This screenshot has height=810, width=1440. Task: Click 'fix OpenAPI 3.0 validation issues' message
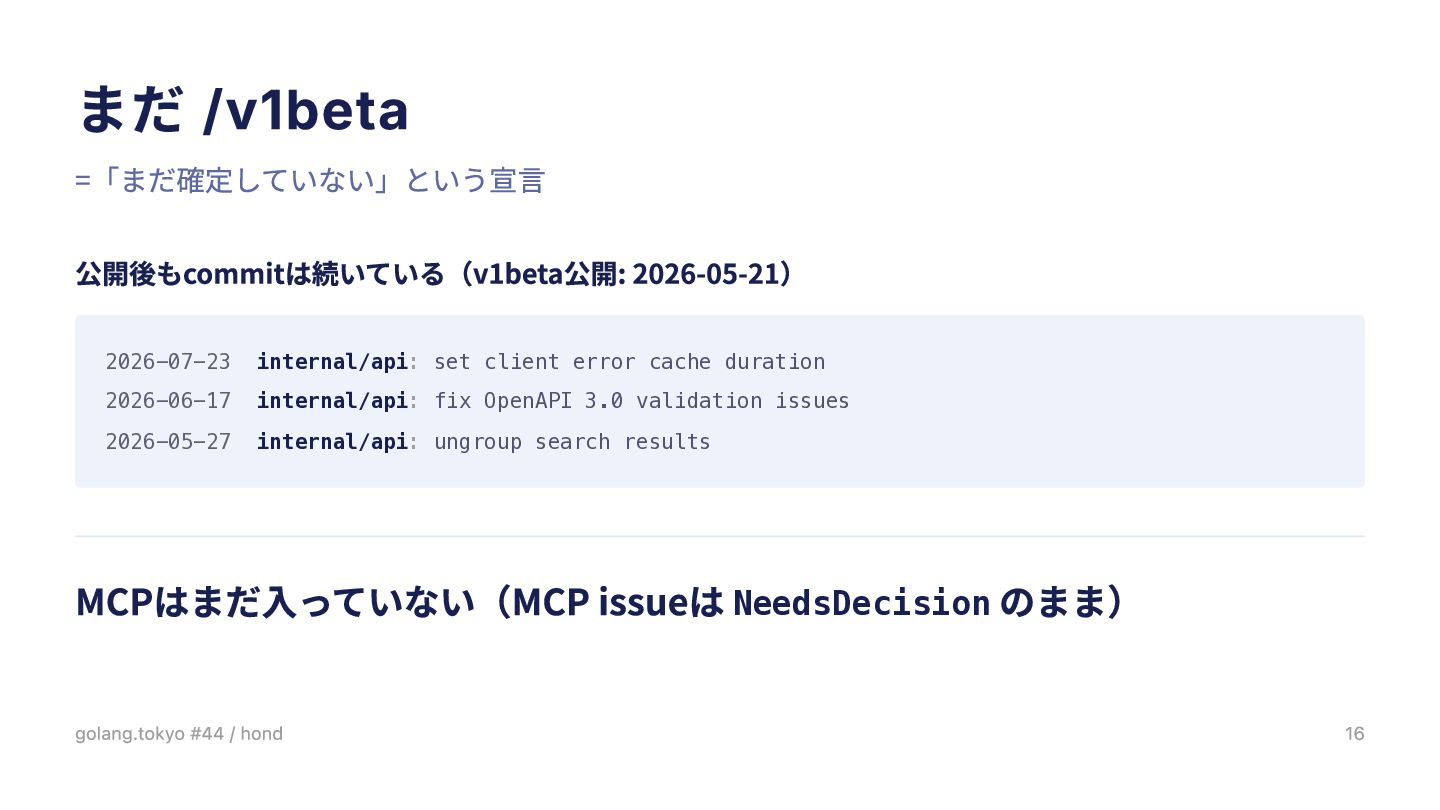click(642, 401)
